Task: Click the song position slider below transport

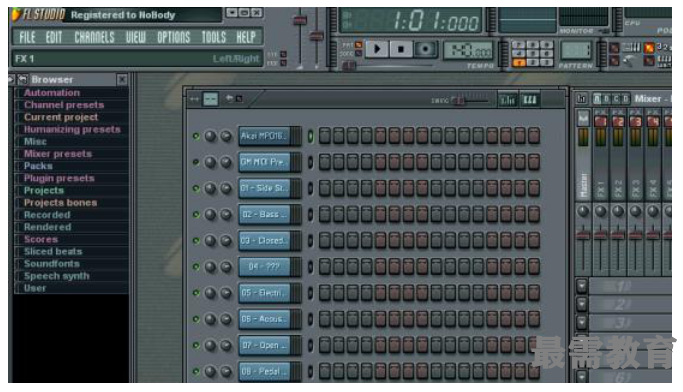Action: 388,66
